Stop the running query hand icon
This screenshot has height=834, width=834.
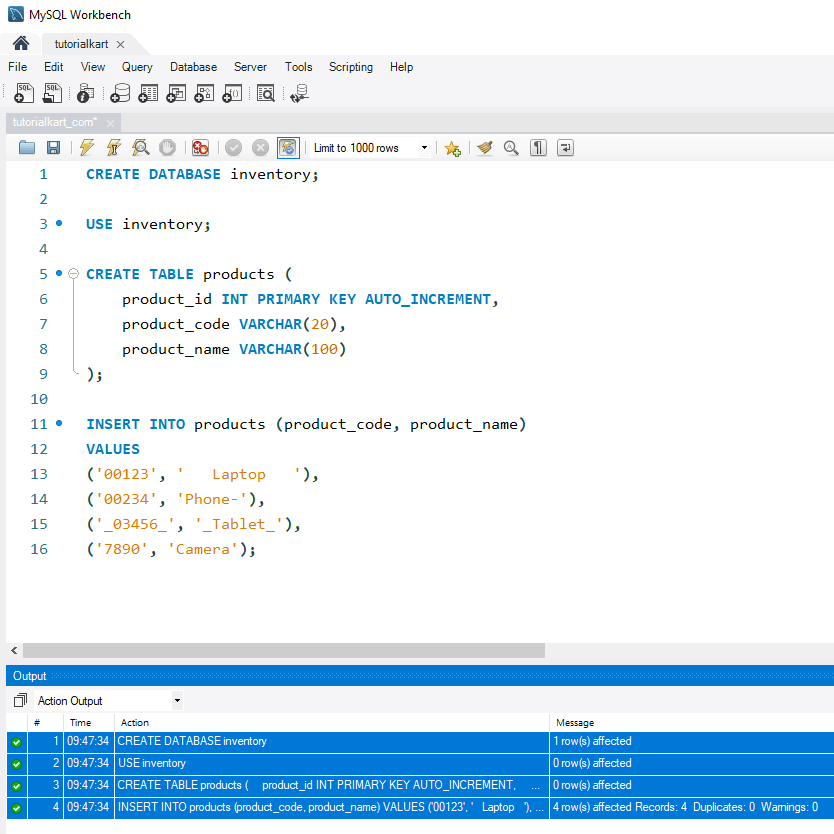coord(167,147)
